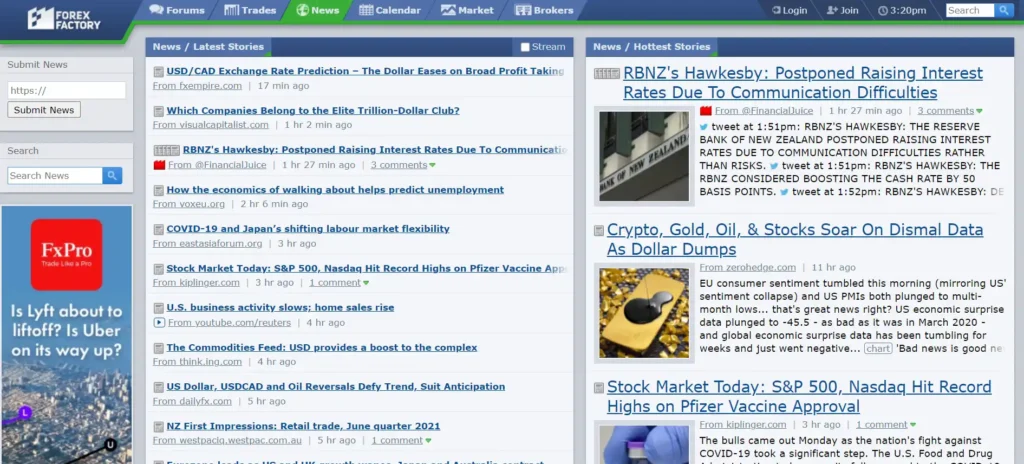Click the impact icon beside RBNZ's Hawkesby hottest headline

point(606,74)
